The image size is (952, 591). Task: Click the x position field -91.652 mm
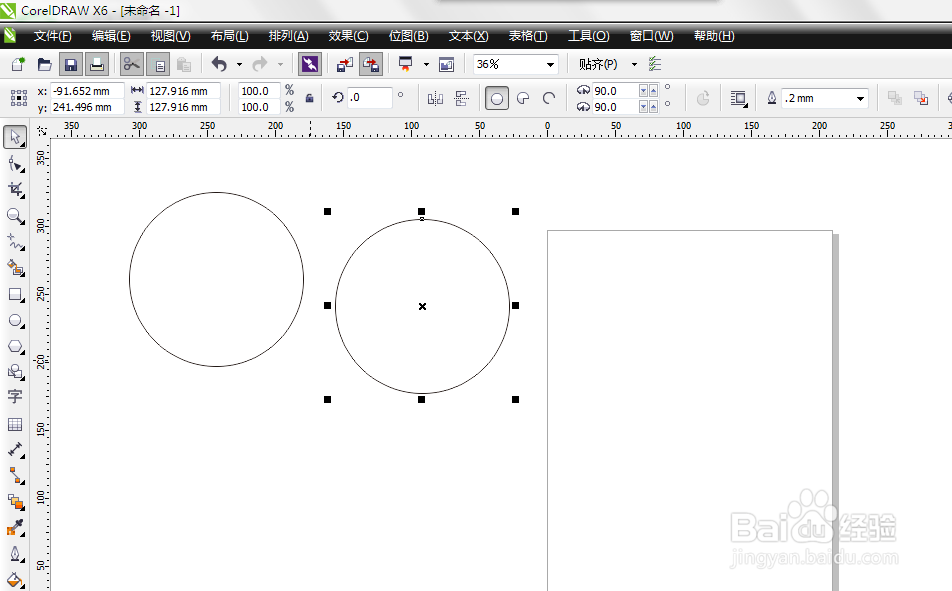point(87,91)
